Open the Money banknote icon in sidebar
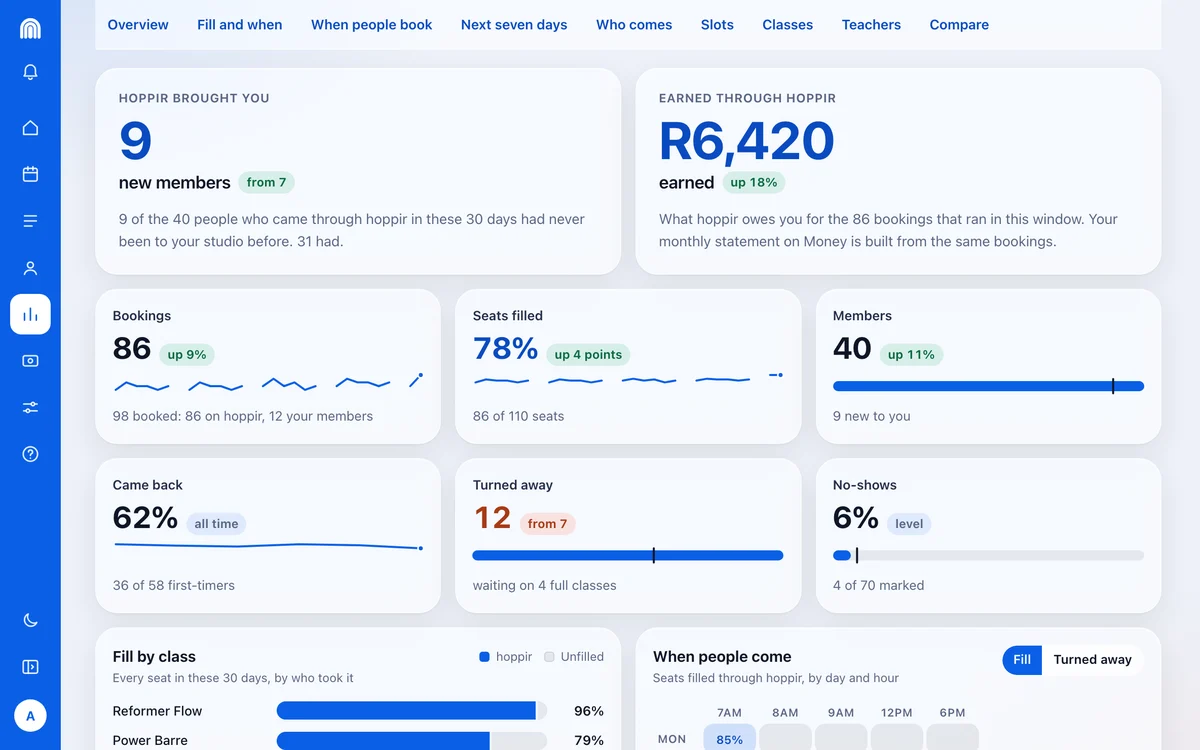Viewport: 1200px width, 750px height. 30,361
